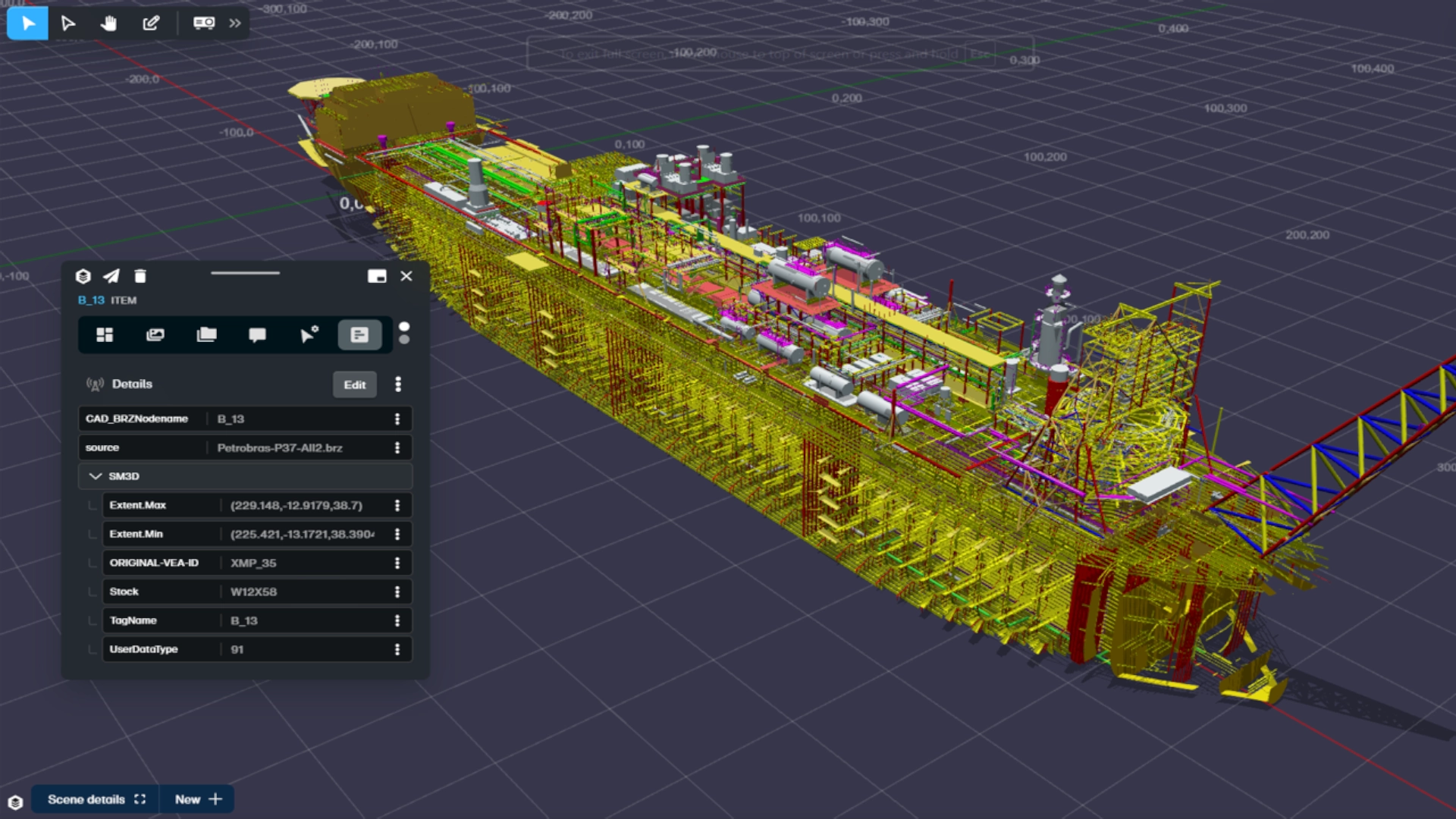This screenshot has width=1456, height=819.
Task: Click New plus button at bottom
Action: (x=198, y=799)
